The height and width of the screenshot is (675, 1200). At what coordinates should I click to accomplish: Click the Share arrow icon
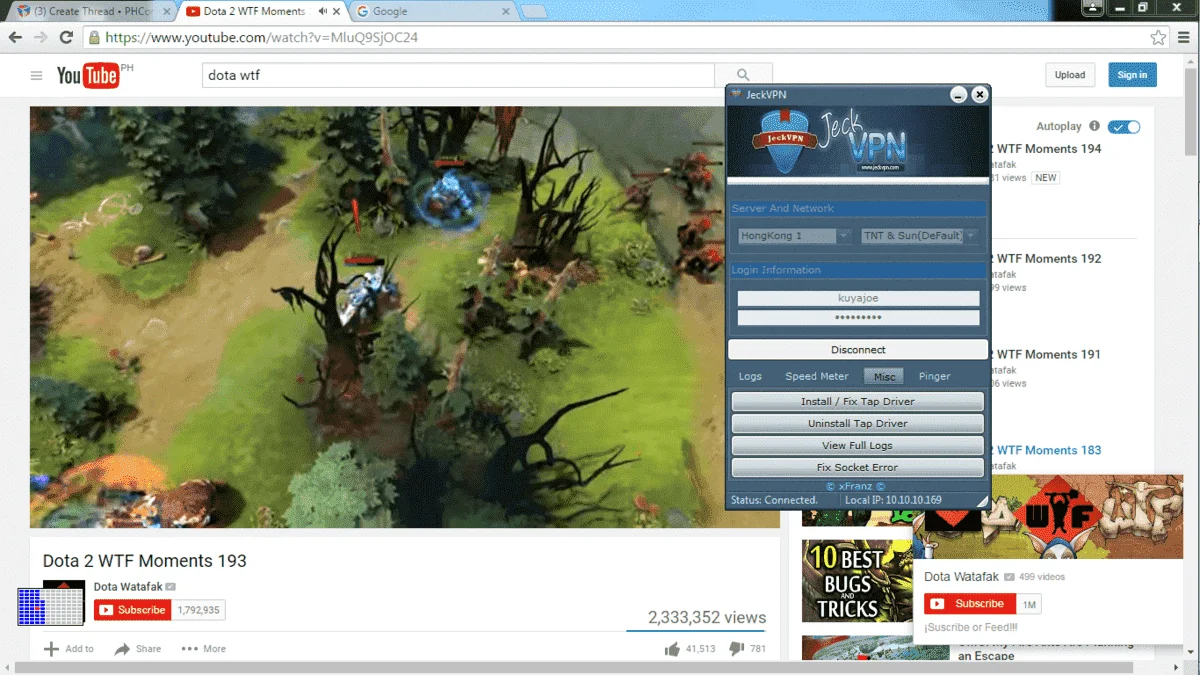(x=122, y=649)
